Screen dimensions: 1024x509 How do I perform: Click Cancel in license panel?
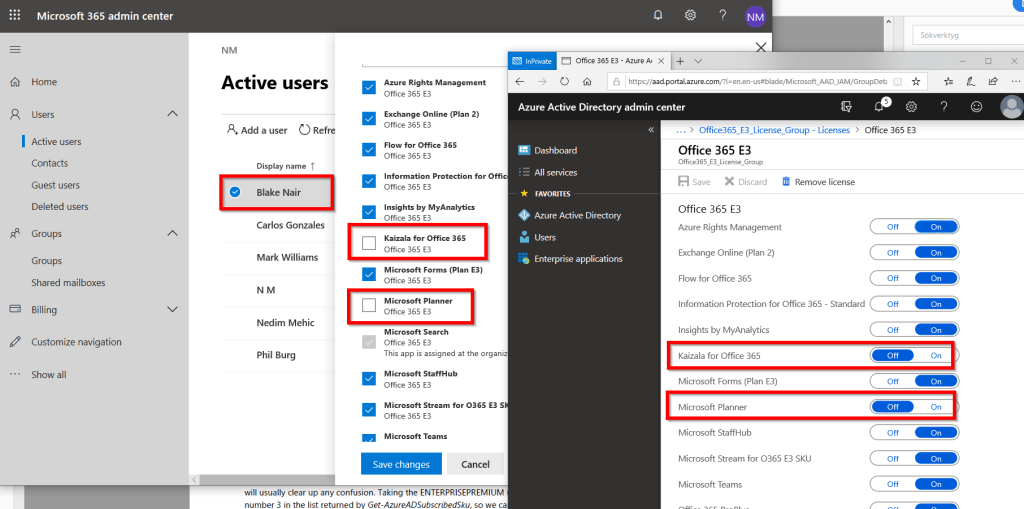475,464
